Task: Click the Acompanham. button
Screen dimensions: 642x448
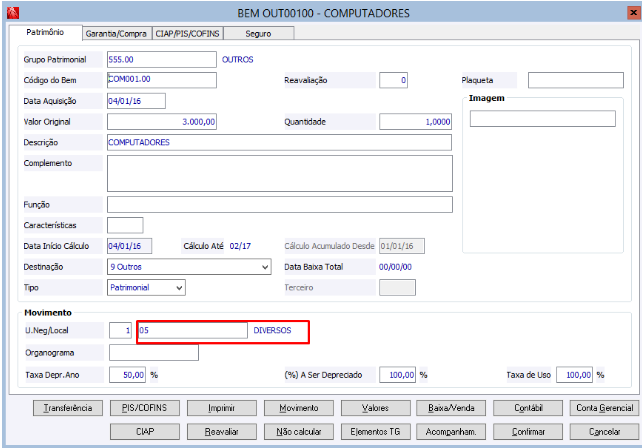Action: point(451,432)
